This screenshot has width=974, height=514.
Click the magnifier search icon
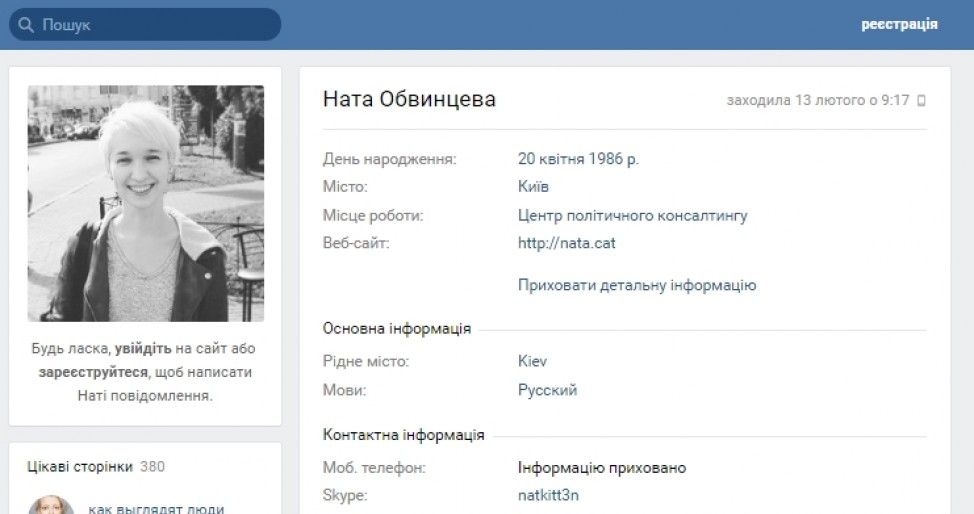click(x=27, y=25)
